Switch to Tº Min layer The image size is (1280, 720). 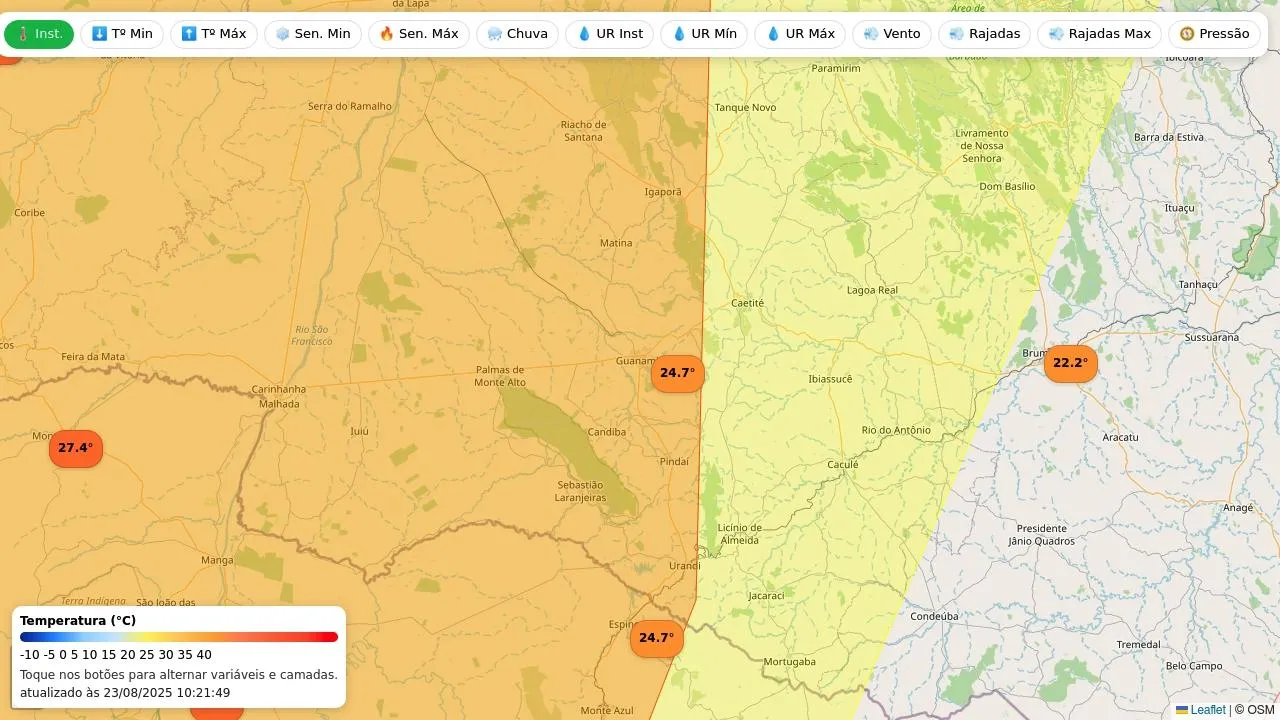[x=122, y=34]
